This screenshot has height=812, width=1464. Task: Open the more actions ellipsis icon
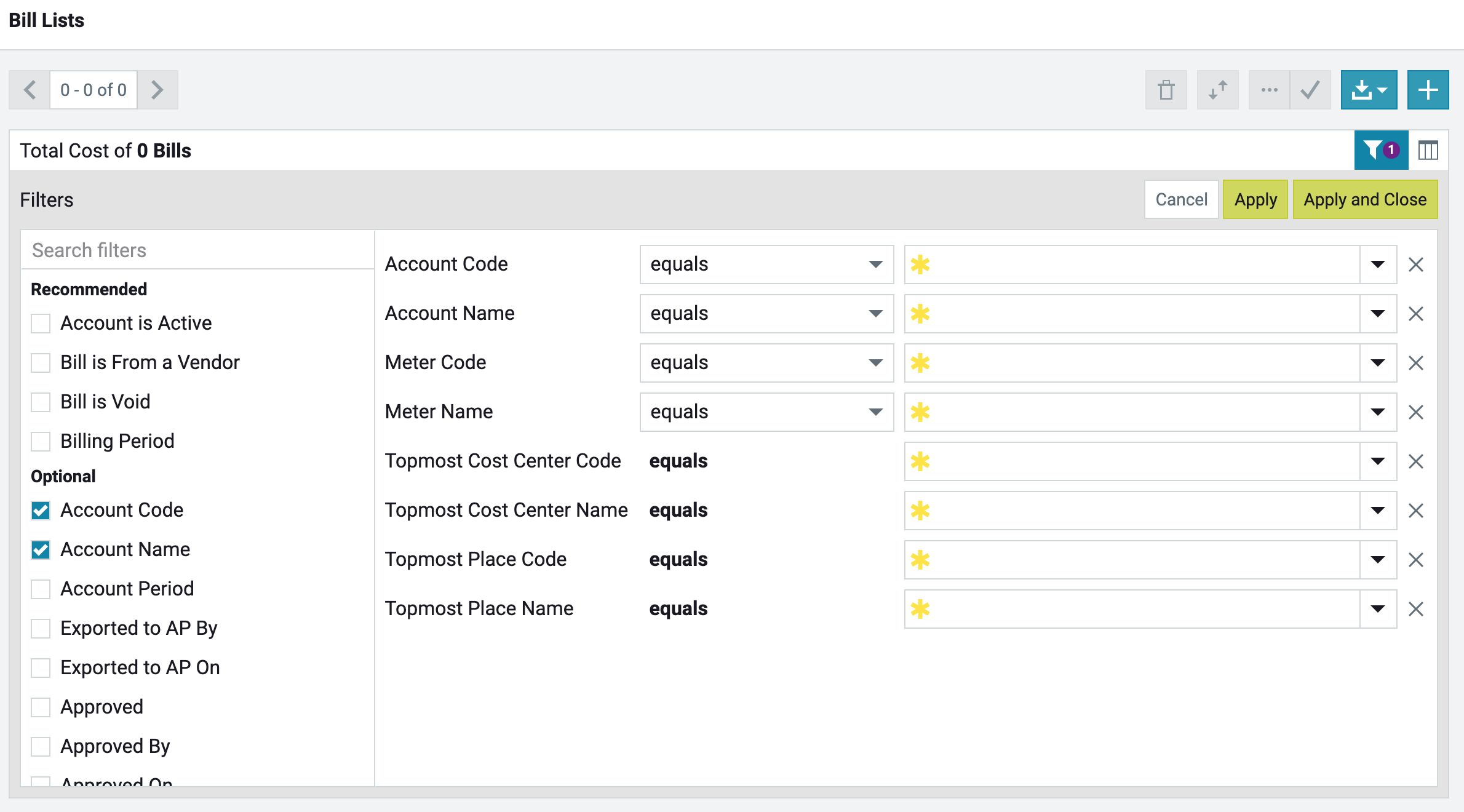tap(1268, 90)
